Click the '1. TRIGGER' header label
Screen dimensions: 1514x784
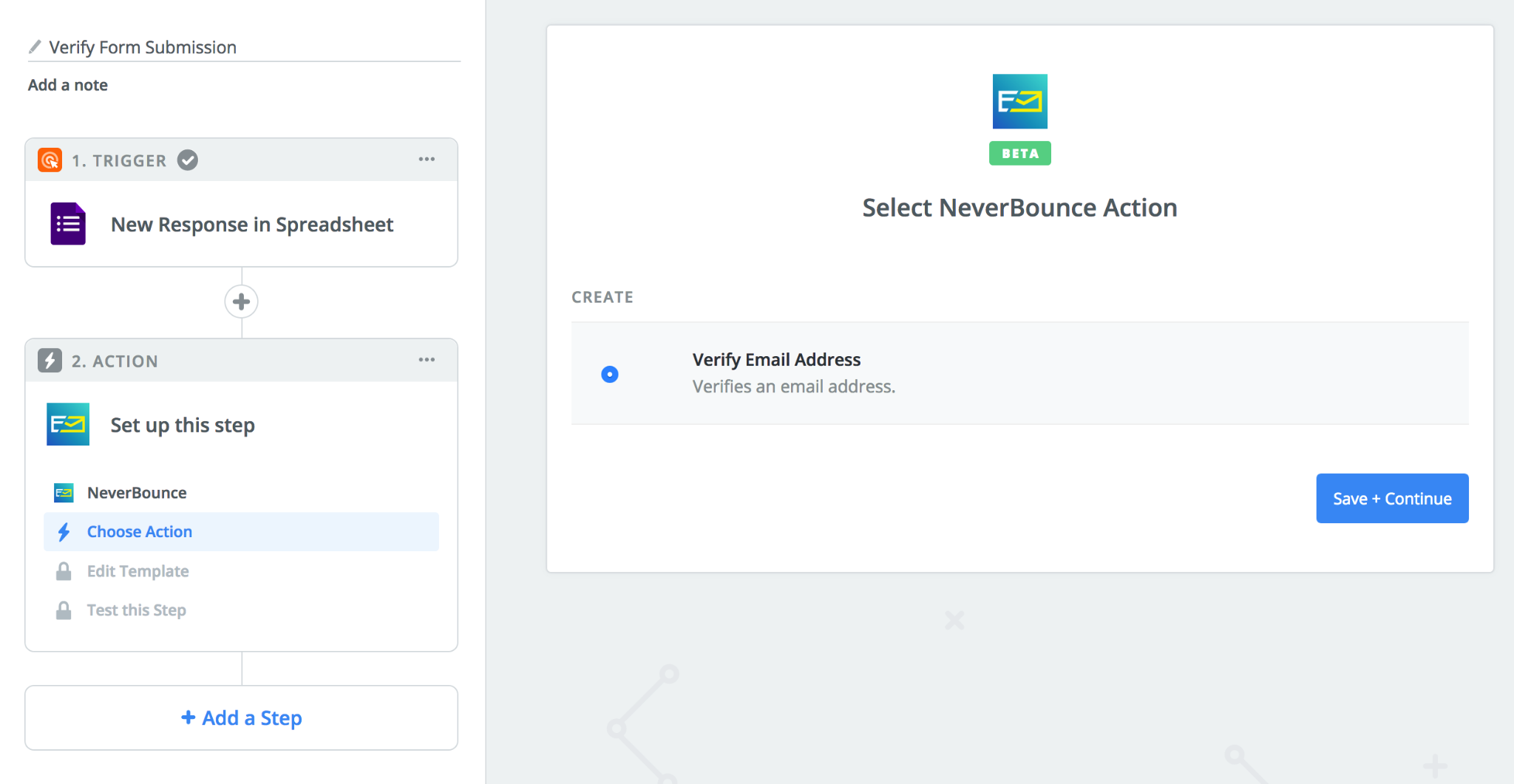[119, 160]
